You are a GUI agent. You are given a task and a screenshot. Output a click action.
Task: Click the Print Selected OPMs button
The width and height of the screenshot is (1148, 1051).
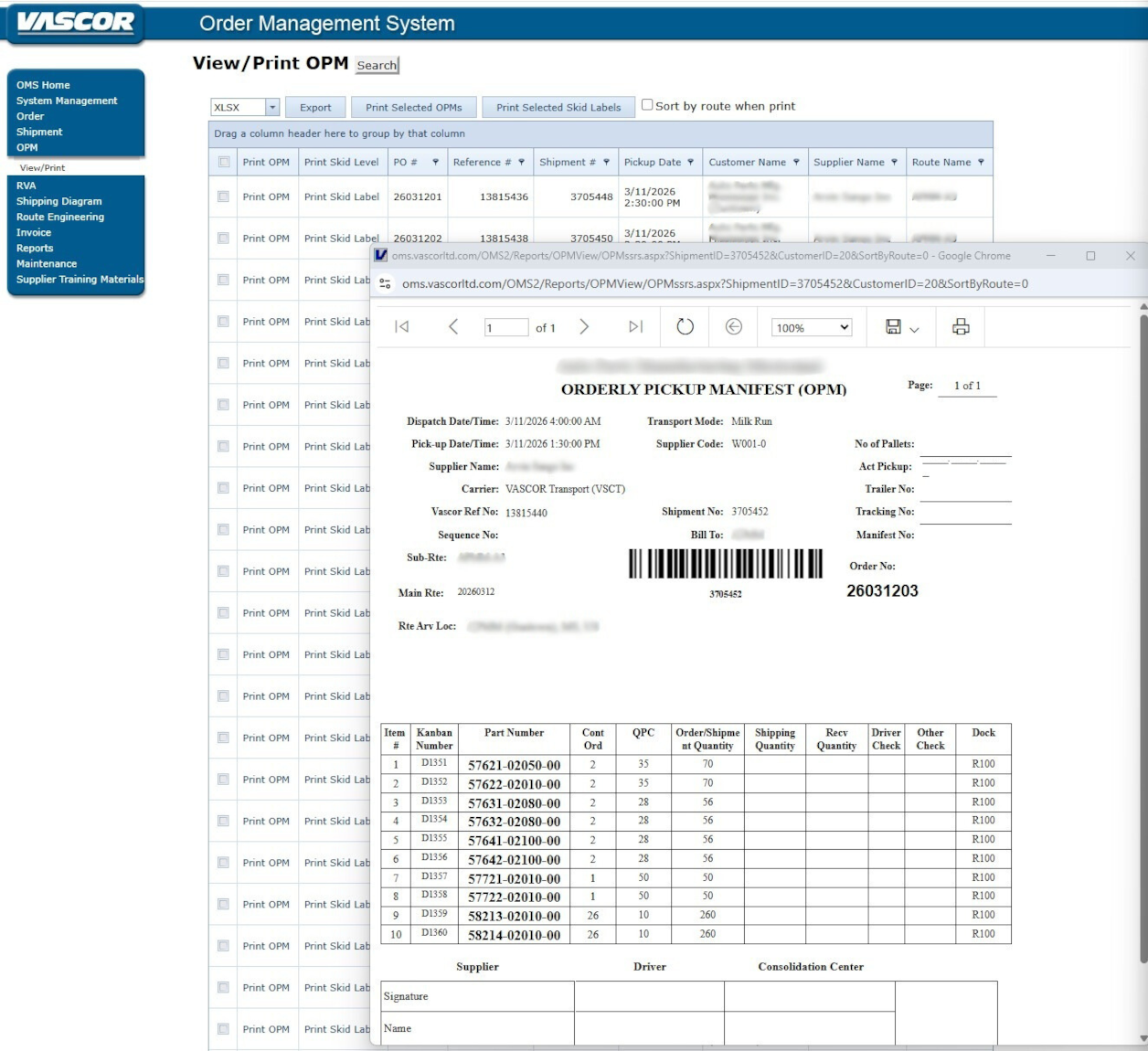pyautogui.click(x=413, y=108)
